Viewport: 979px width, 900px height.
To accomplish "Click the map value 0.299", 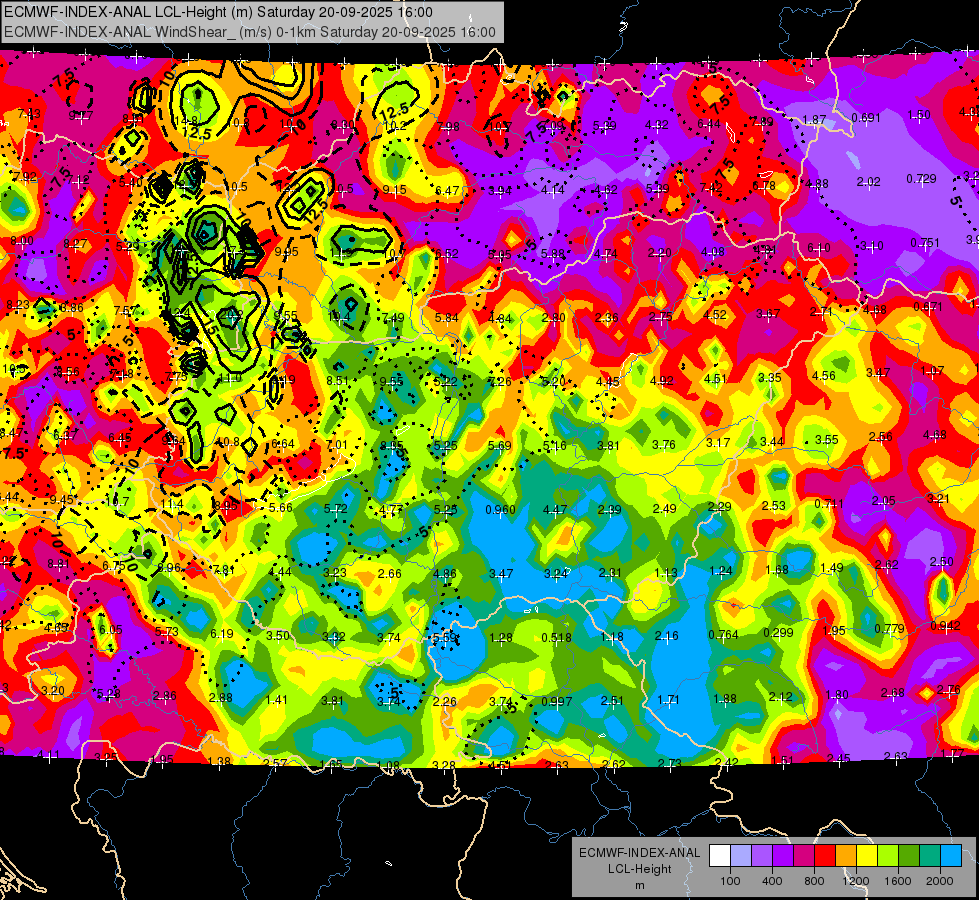I will [x=779, y=633].
